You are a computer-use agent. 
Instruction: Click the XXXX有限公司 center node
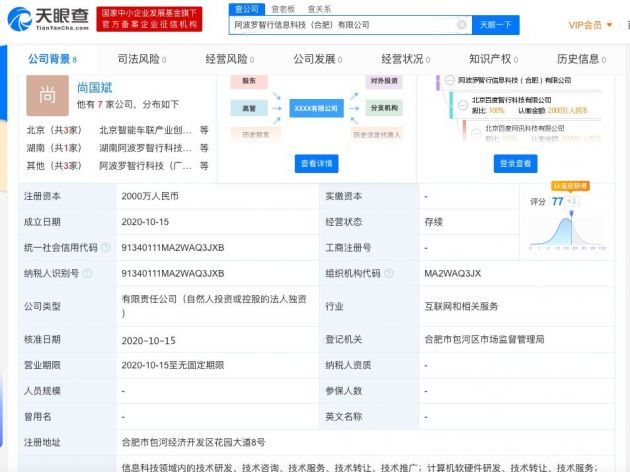point(316,108)
